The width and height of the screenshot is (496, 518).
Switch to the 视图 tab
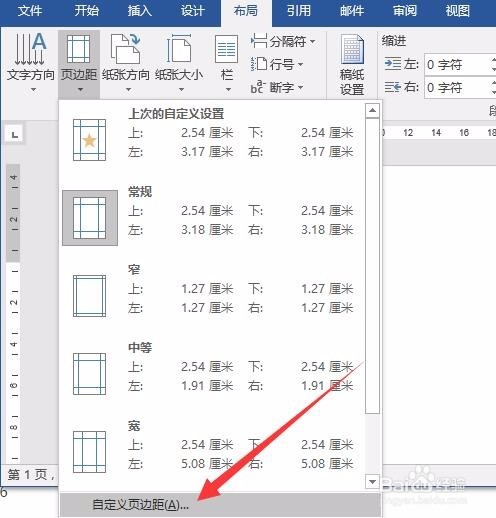[458, 11]
